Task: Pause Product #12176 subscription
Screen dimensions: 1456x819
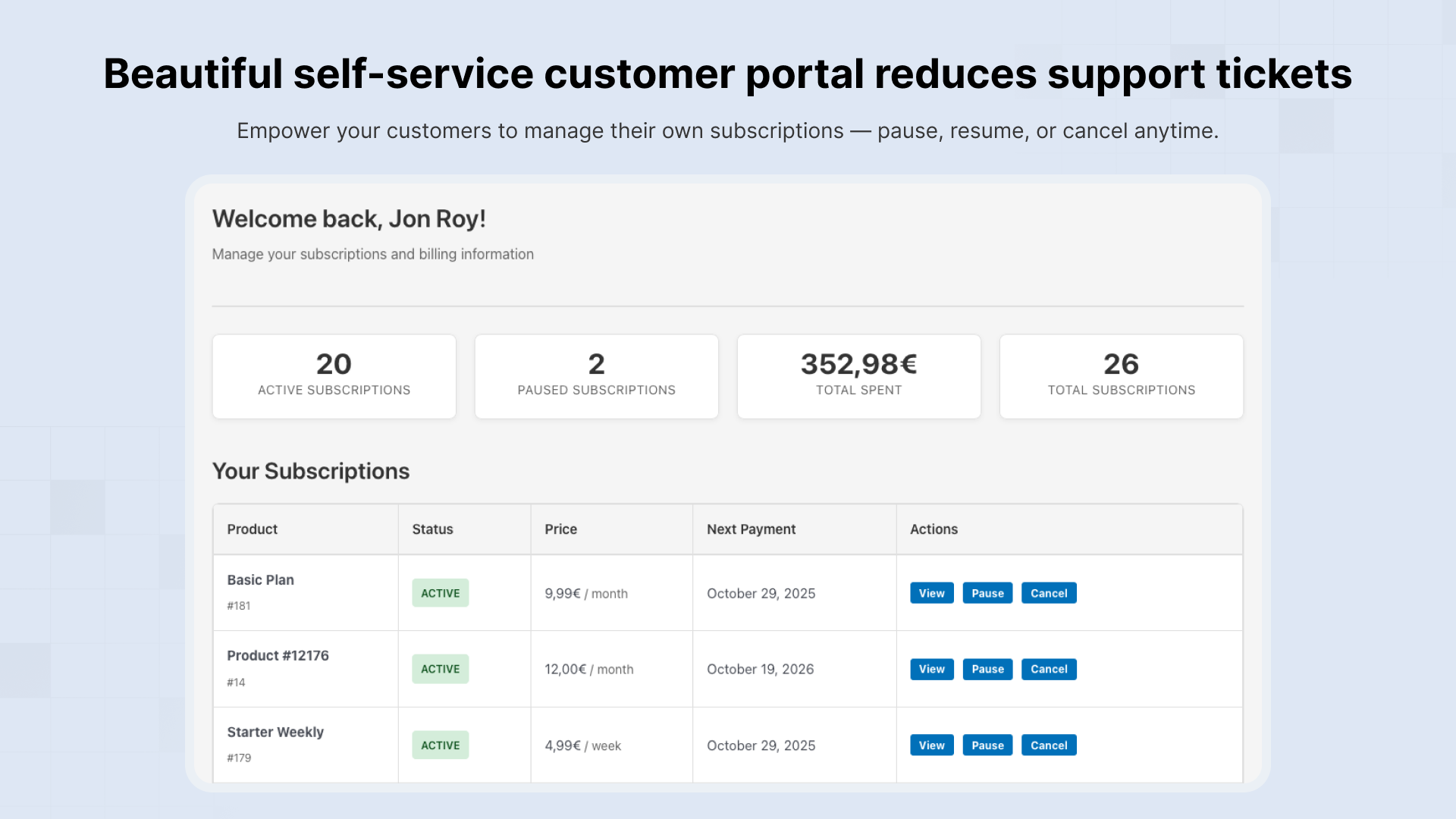Action: 987,669
